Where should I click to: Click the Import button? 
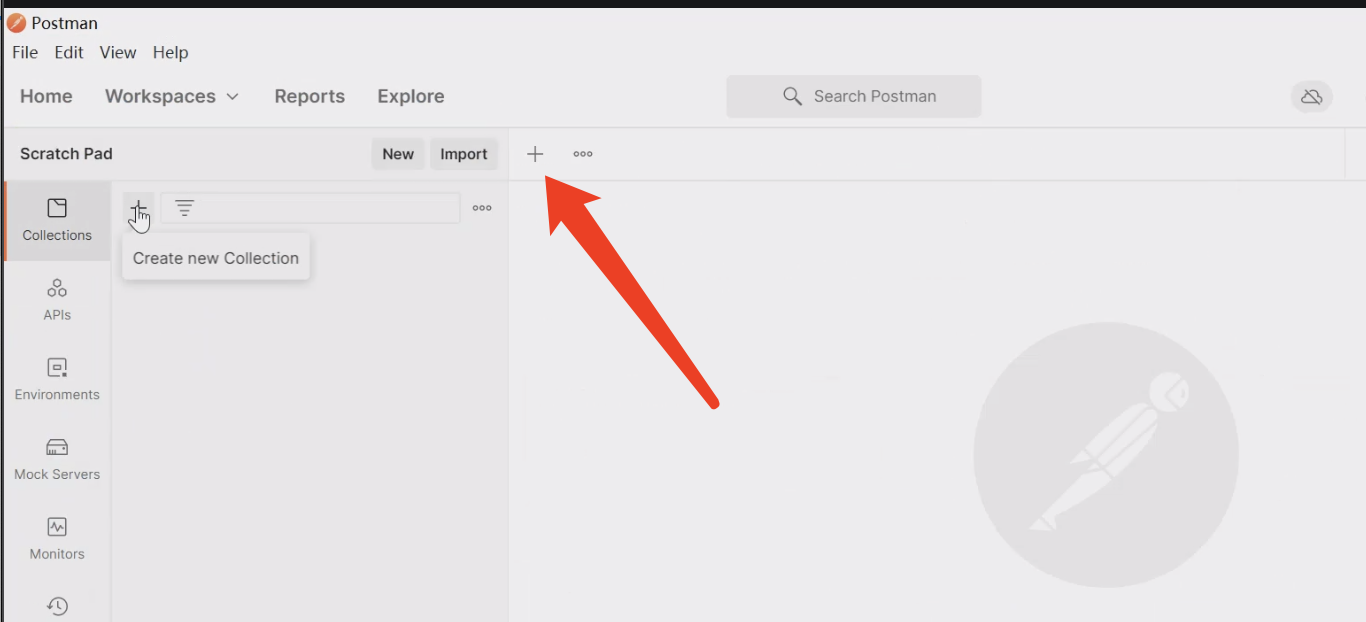click(464, 154)
